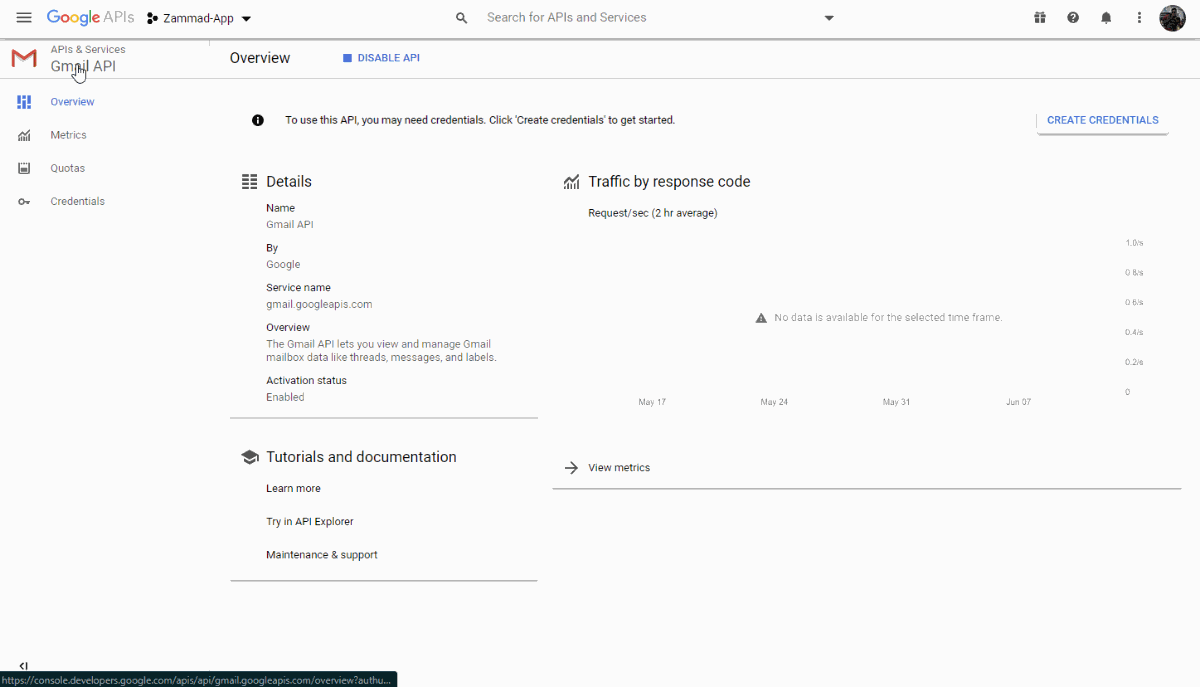Open Try in API Explorer link

tap(310, 522)
